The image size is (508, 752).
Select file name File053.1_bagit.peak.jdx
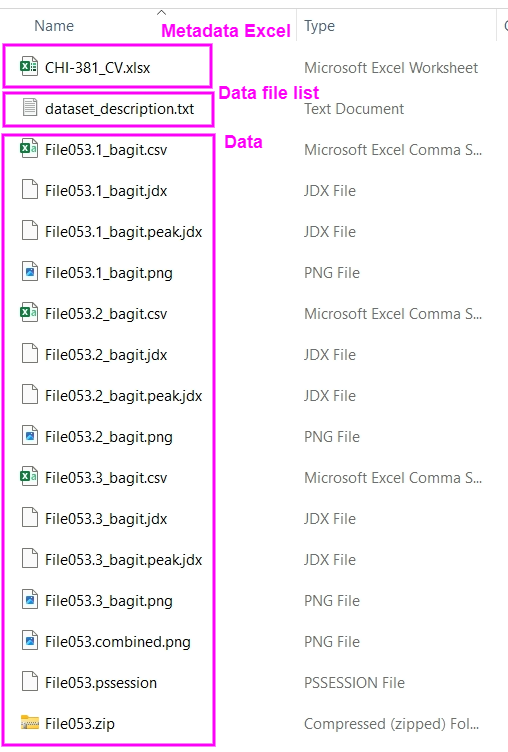124,232
